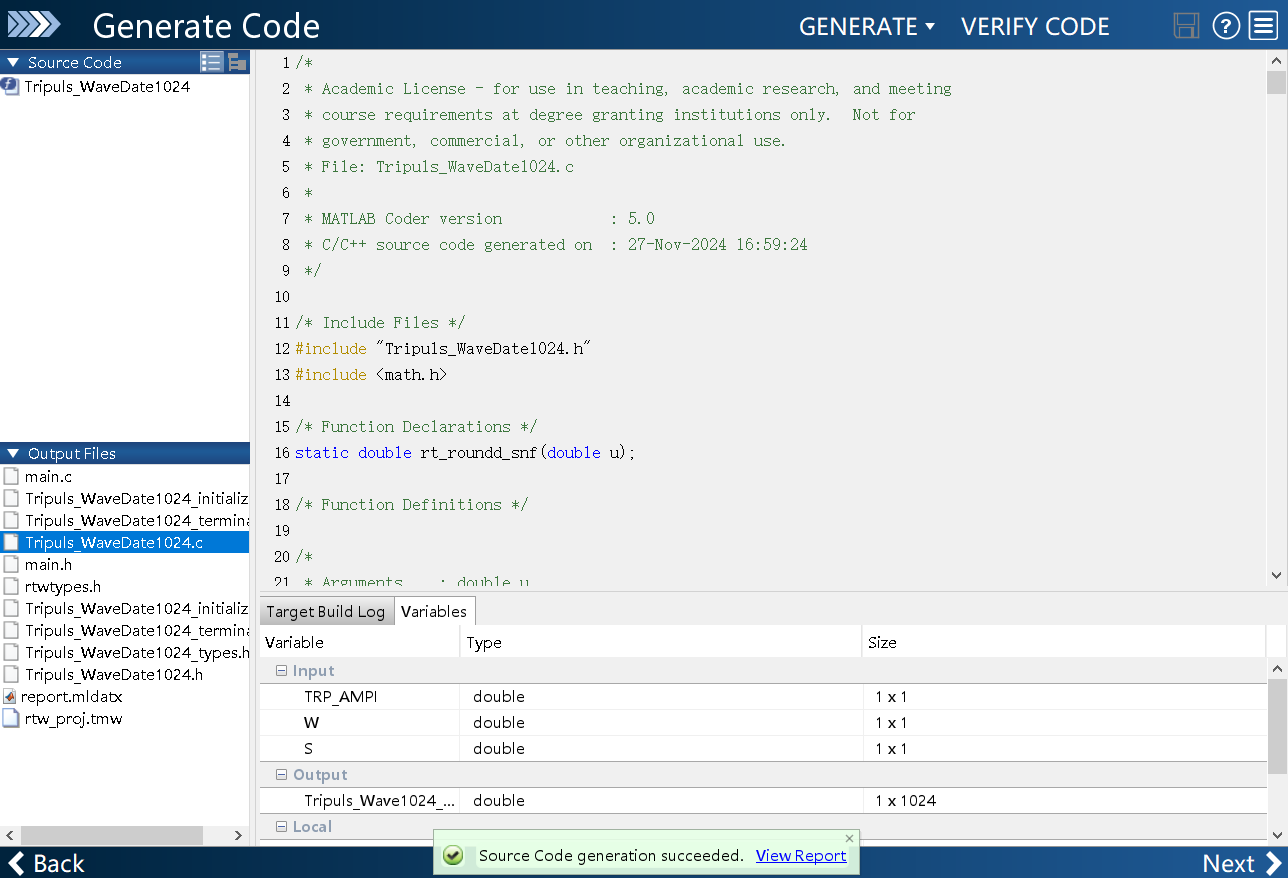Click the rtw_proj.tmw file icon
The height and width of the screenshot is (878, 1288).
pyautogui.click(x=11, y=719)
